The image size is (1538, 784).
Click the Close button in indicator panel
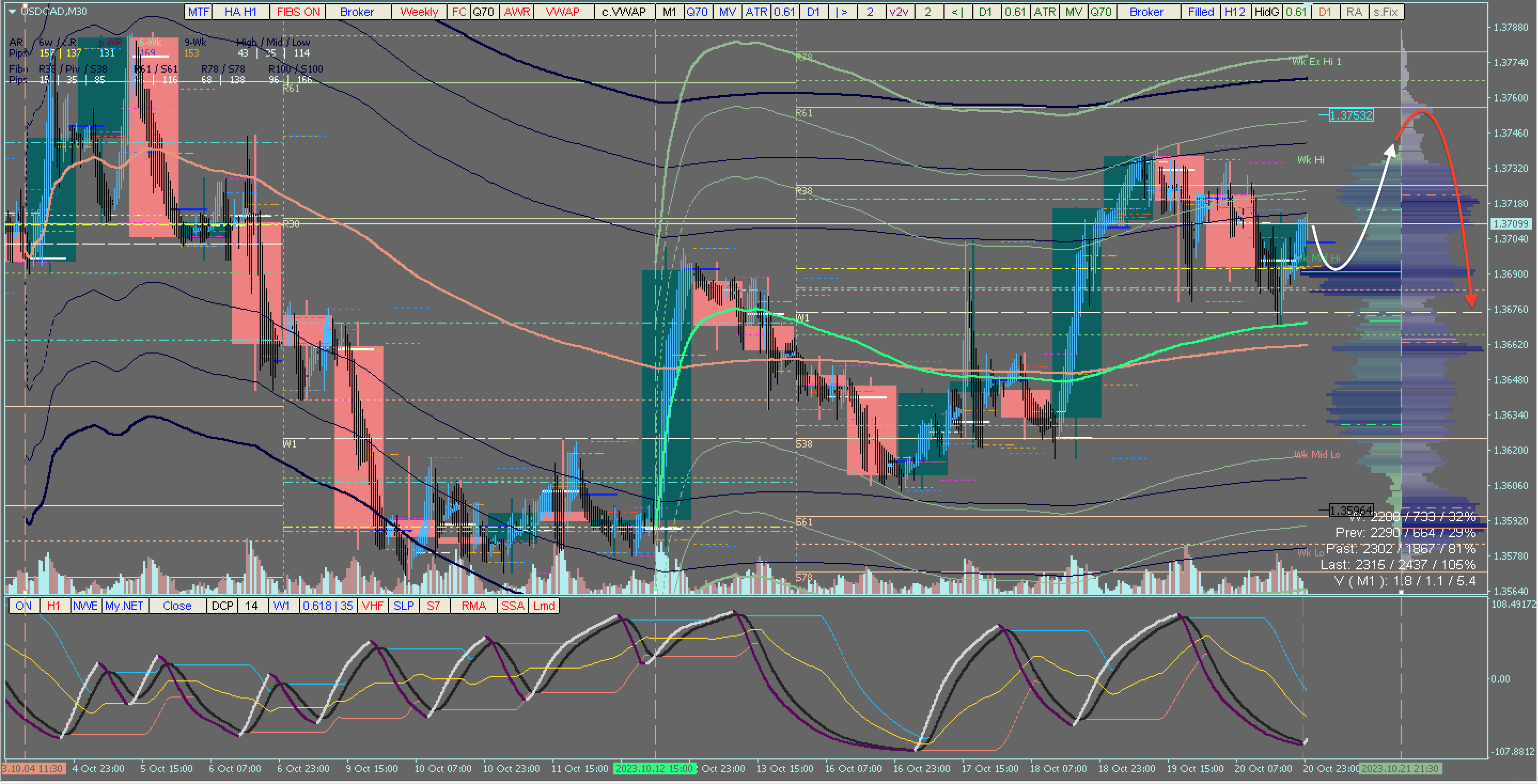click(177, 606)
